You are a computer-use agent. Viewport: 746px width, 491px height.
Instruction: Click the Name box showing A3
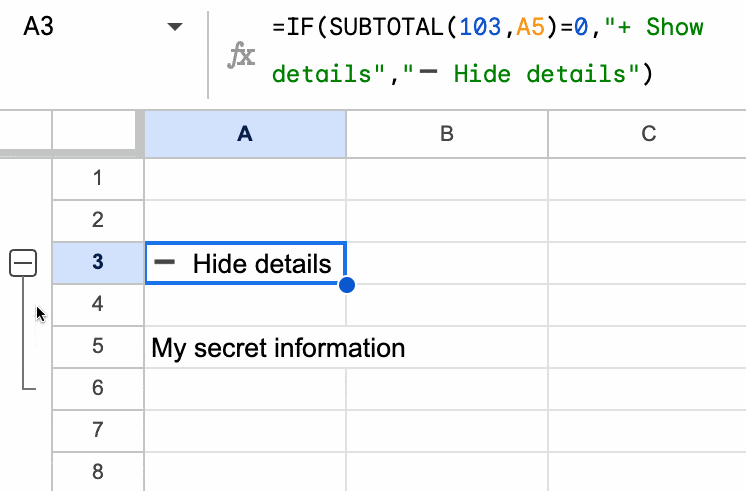point(39,27)
